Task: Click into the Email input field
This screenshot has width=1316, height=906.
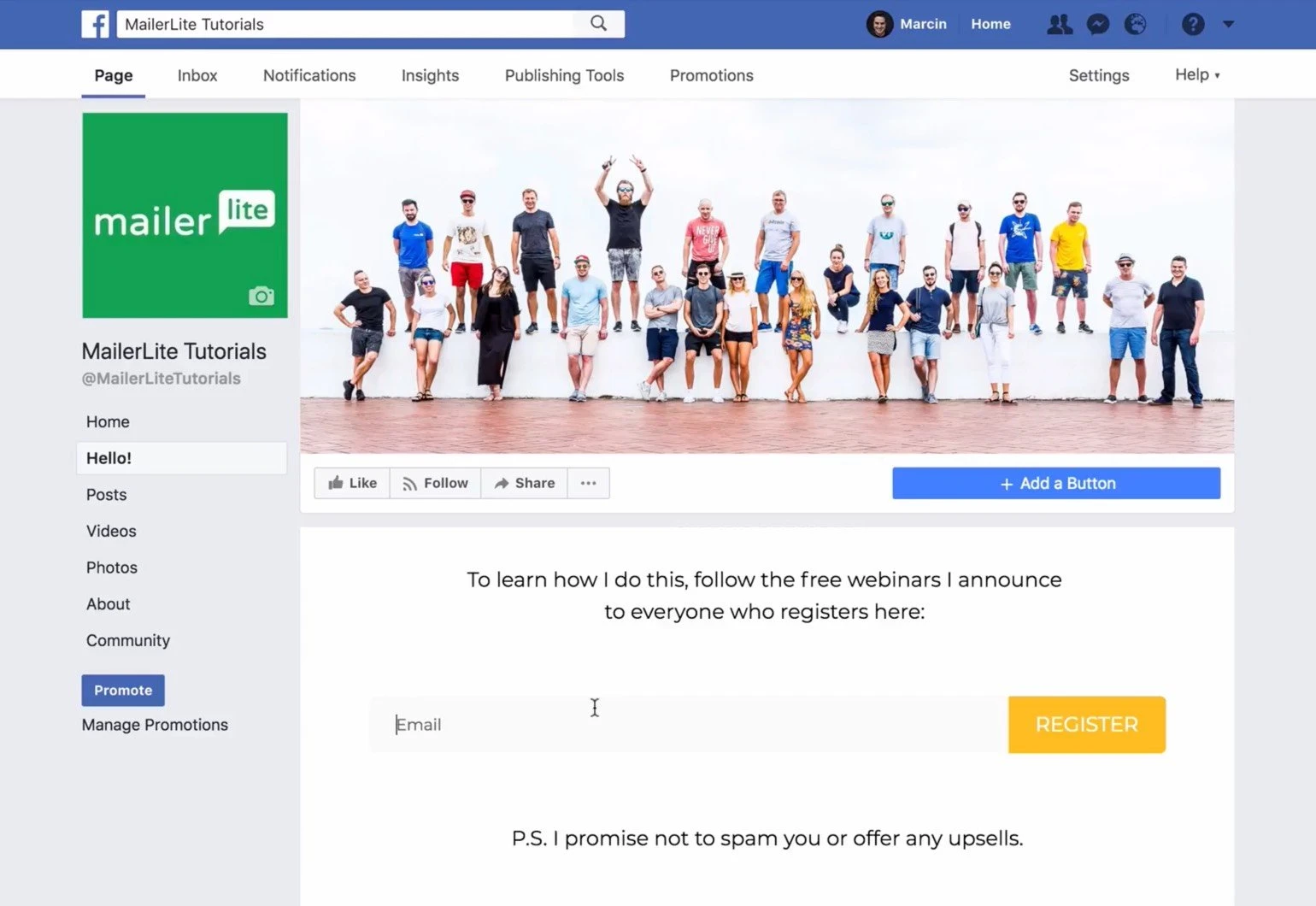Action: (689, 725)
